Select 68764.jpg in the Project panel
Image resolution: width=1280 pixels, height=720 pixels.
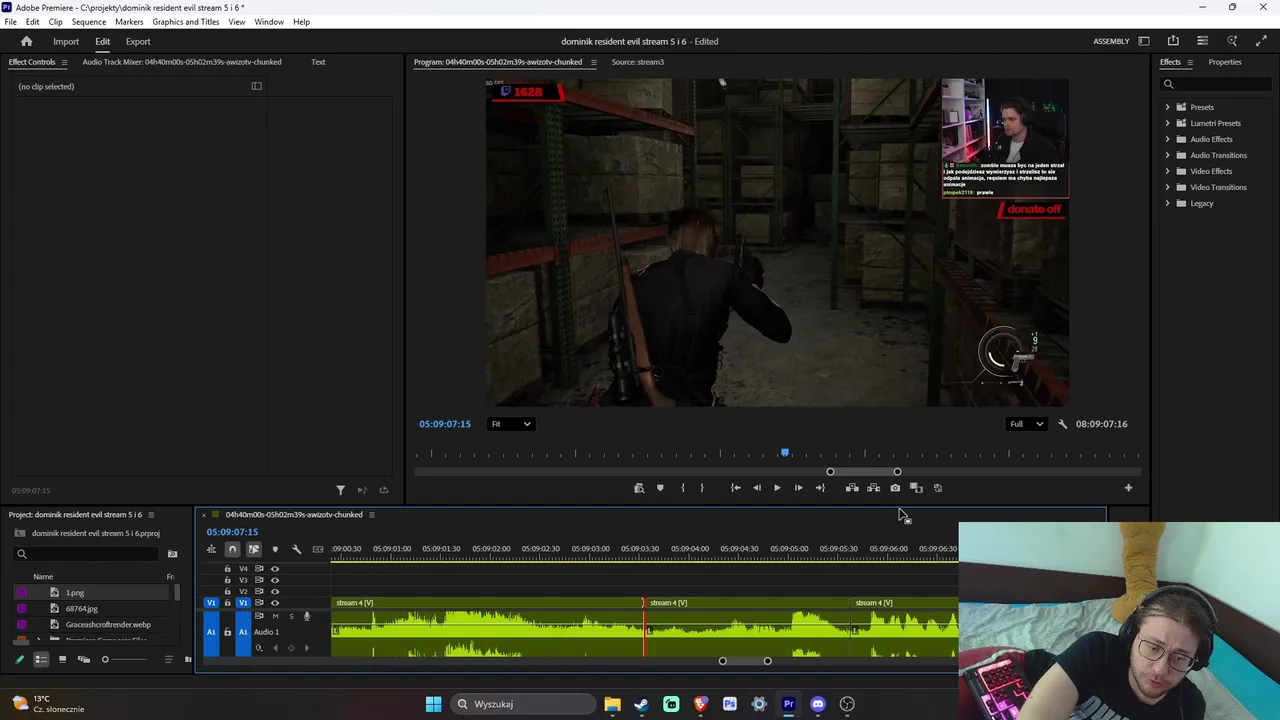pos(82,608)
